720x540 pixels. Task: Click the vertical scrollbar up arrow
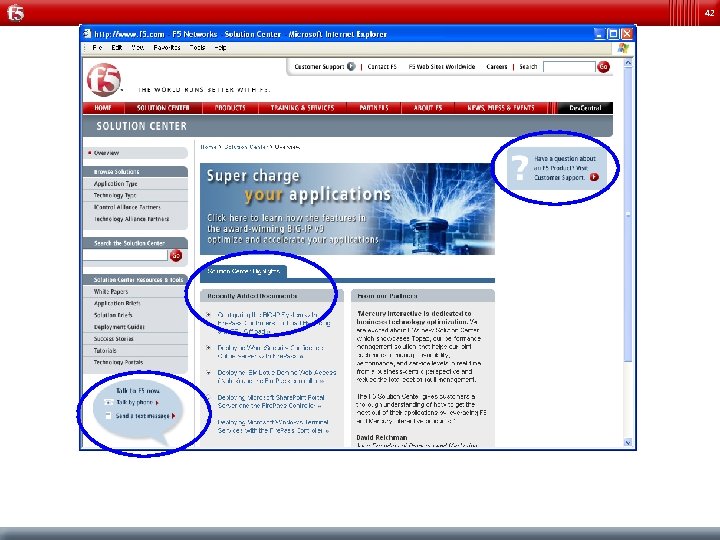[628, 62]
